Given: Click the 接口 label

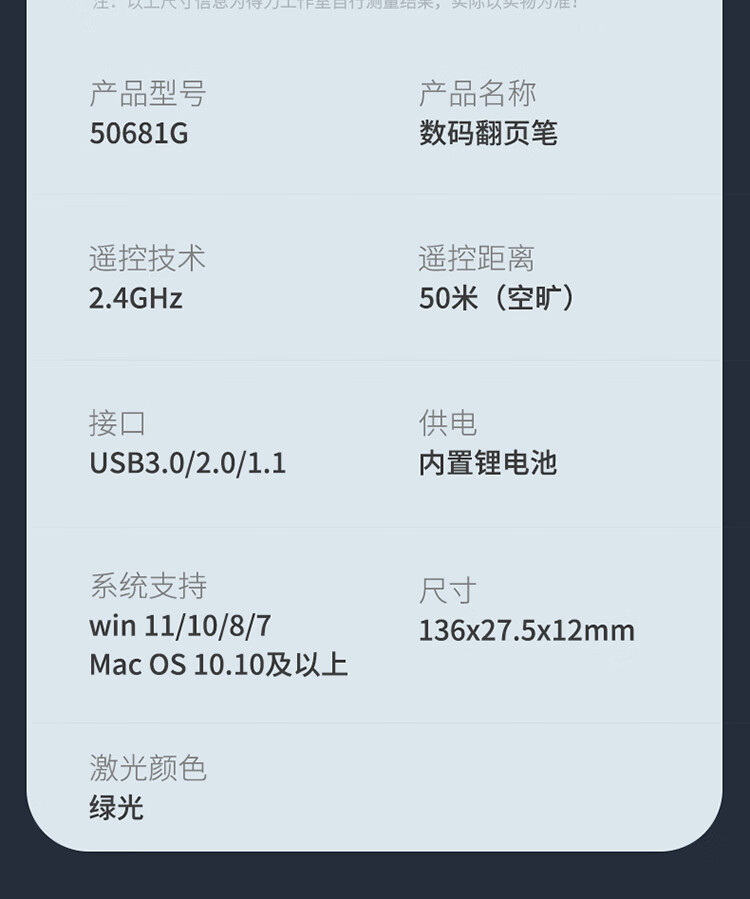Looking at the screenshot, I should pos(117,423).
